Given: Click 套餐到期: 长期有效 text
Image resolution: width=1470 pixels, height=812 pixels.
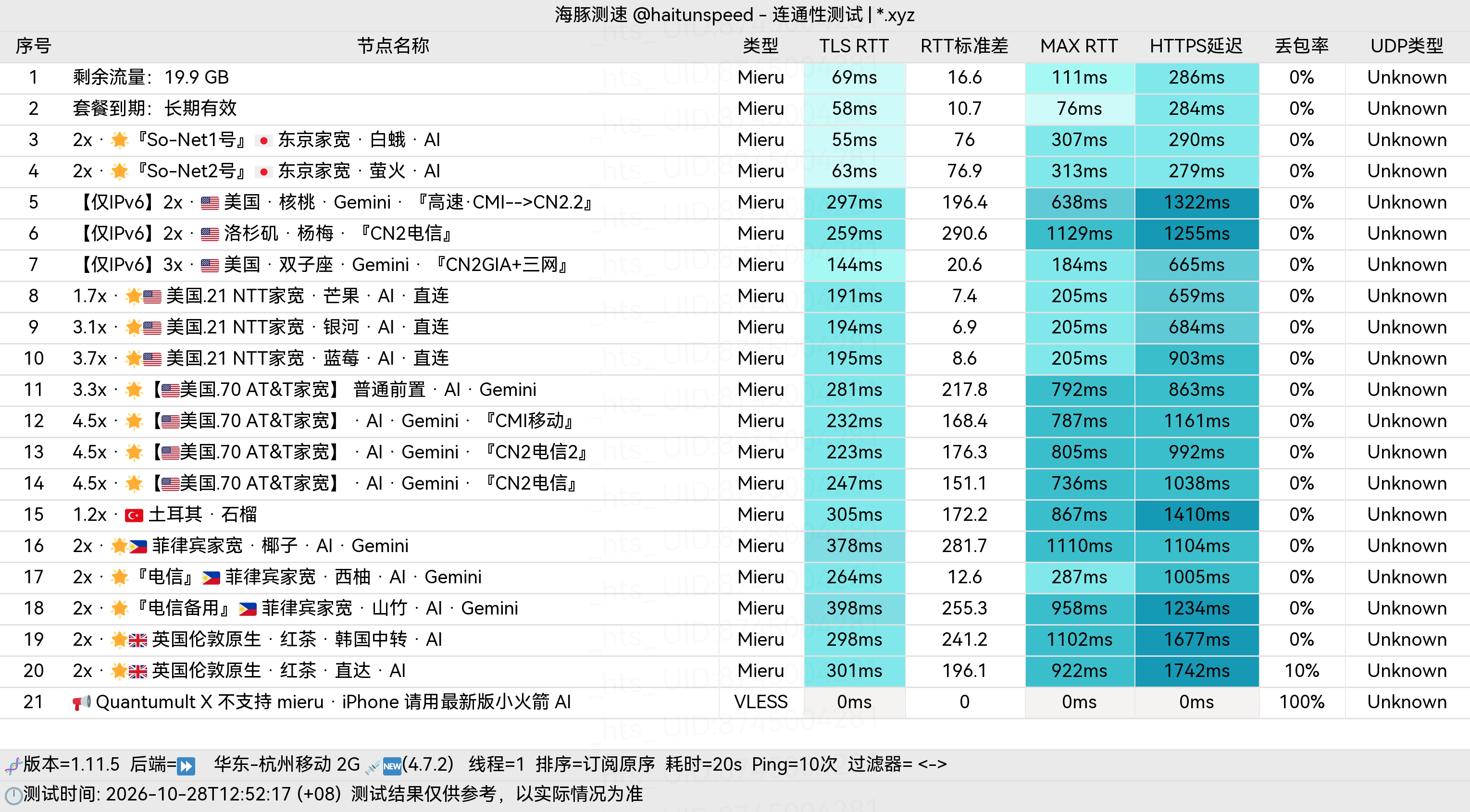Looking at the screenshot, I should 155,109.
